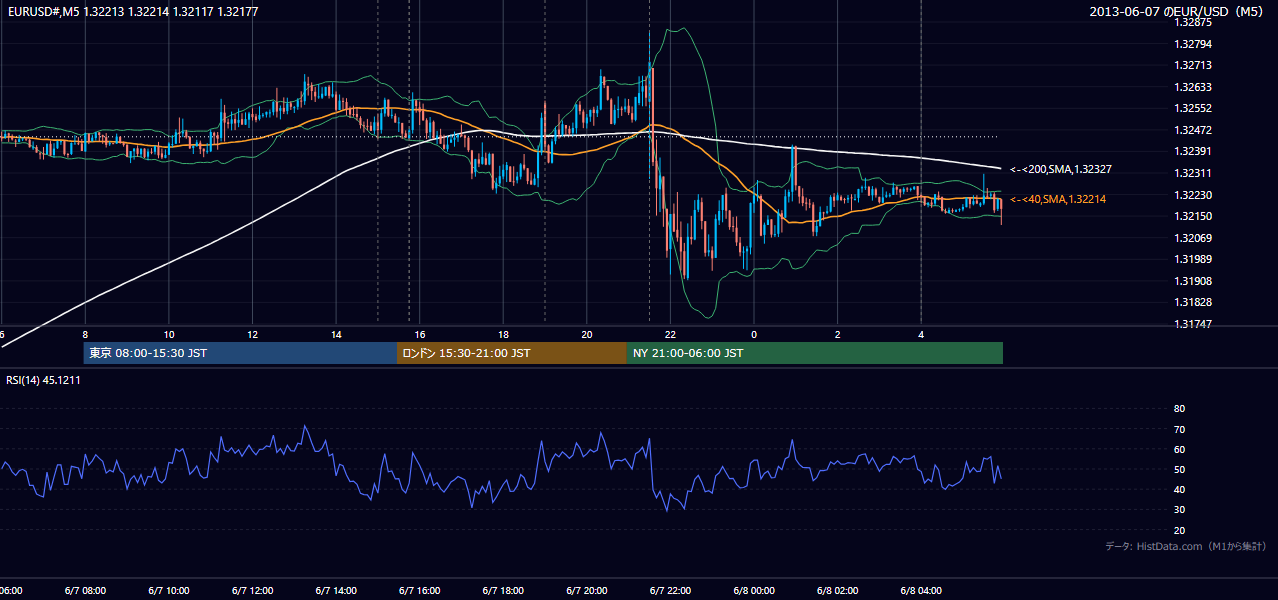Open the HistData.com data source credit

(x=1186, y=546)
